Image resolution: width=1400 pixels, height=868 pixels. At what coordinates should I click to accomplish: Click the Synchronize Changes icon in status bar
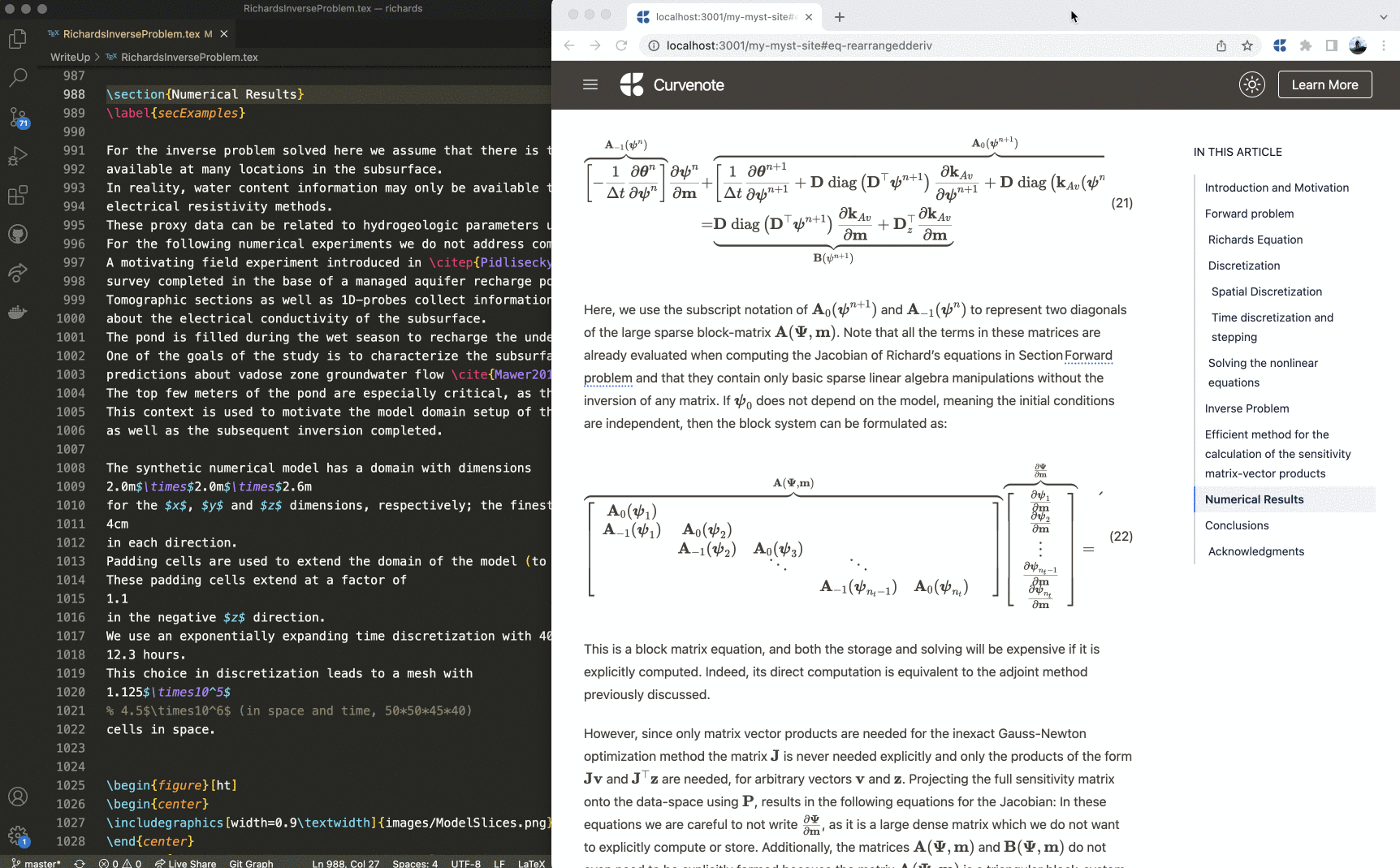pos(80,863)
